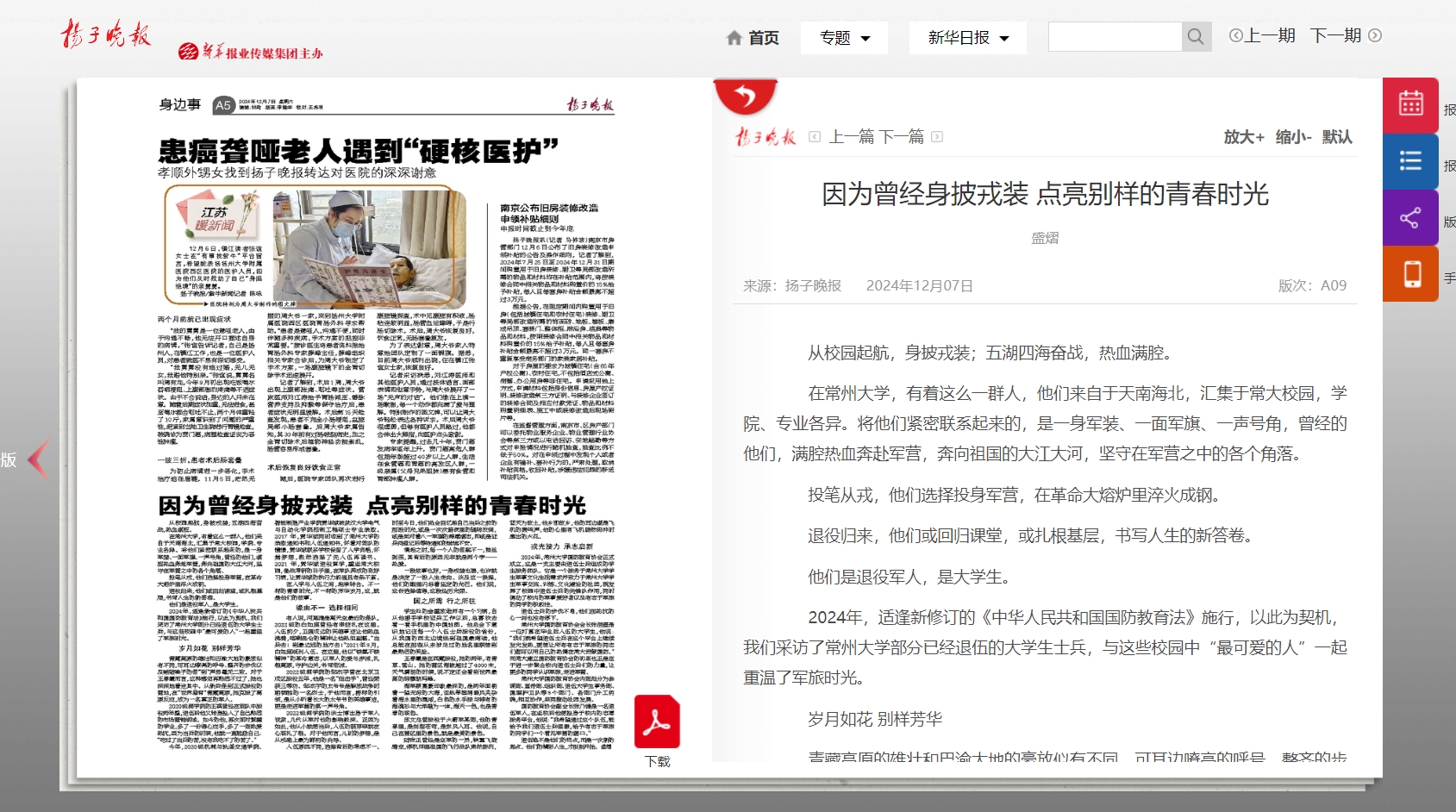Open the red calendar sidebar icon
Image resolution: width=1456 pixels, height=812 pixels.
pyautogui.click(x=1410, y=104)
